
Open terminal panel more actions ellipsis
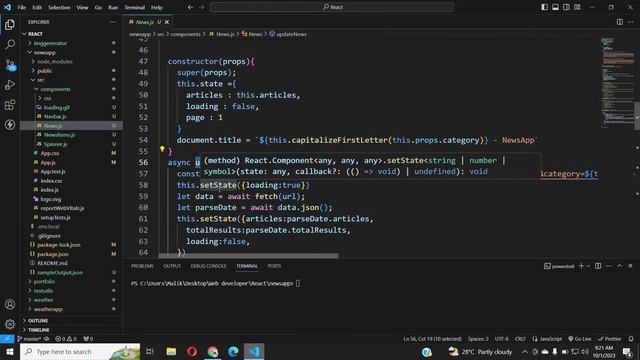(609, 266)
